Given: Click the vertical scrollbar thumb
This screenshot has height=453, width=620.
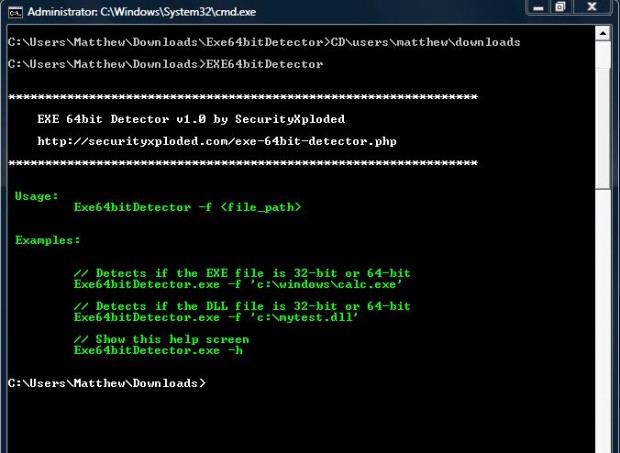Looking at the screenshot, I should [x=603, y=129].
